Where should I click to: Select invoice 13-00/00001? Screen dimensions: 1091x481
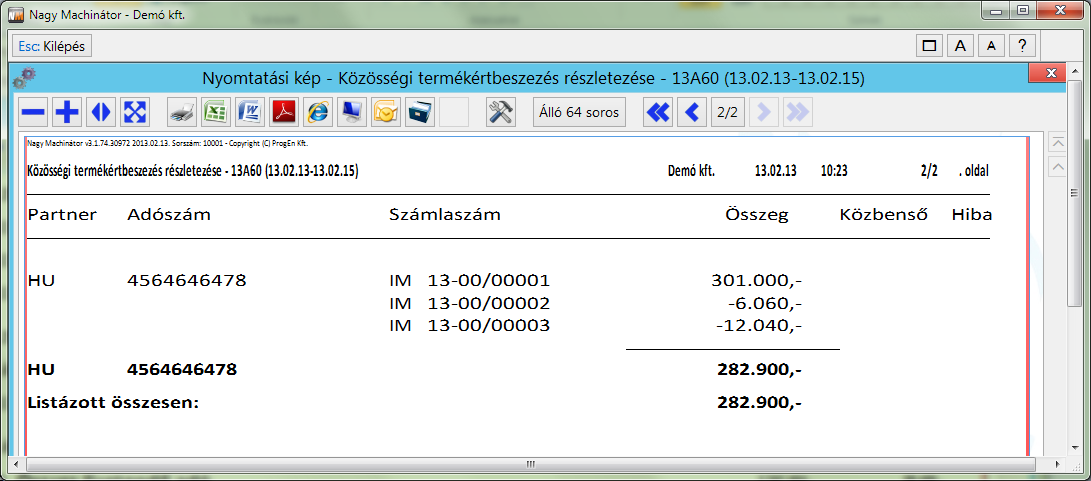click(x=488, y=281)
